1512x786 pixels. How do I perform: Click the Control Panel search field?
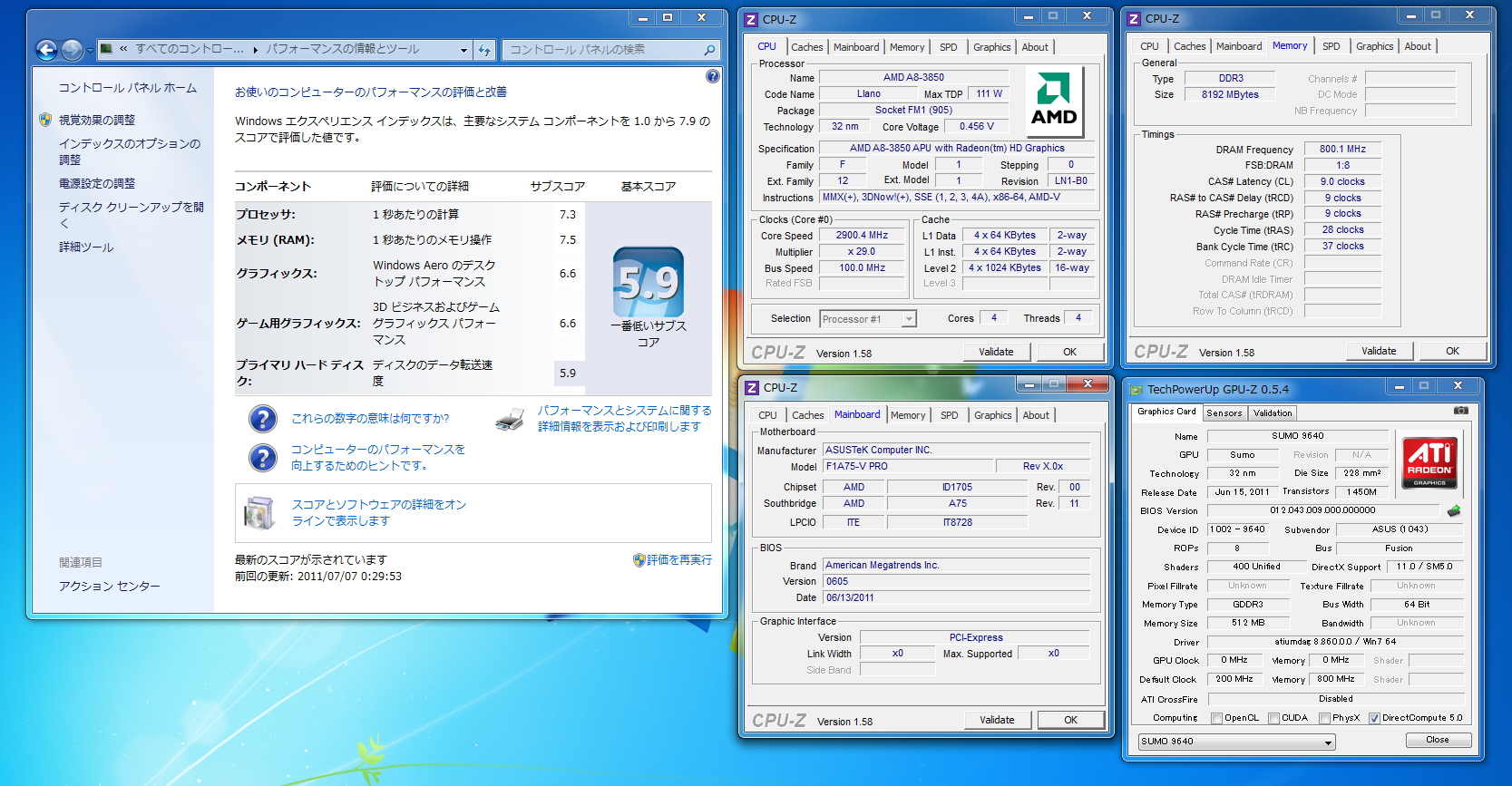(603, 50)
